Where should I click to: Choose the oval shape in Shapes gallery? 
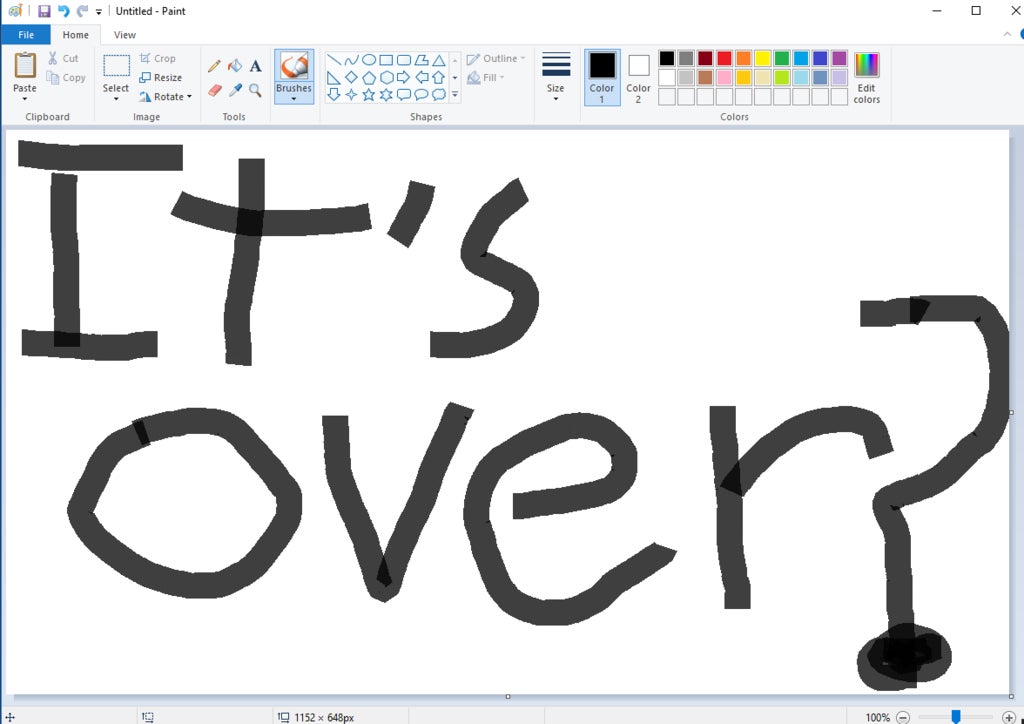click(368, 59)
